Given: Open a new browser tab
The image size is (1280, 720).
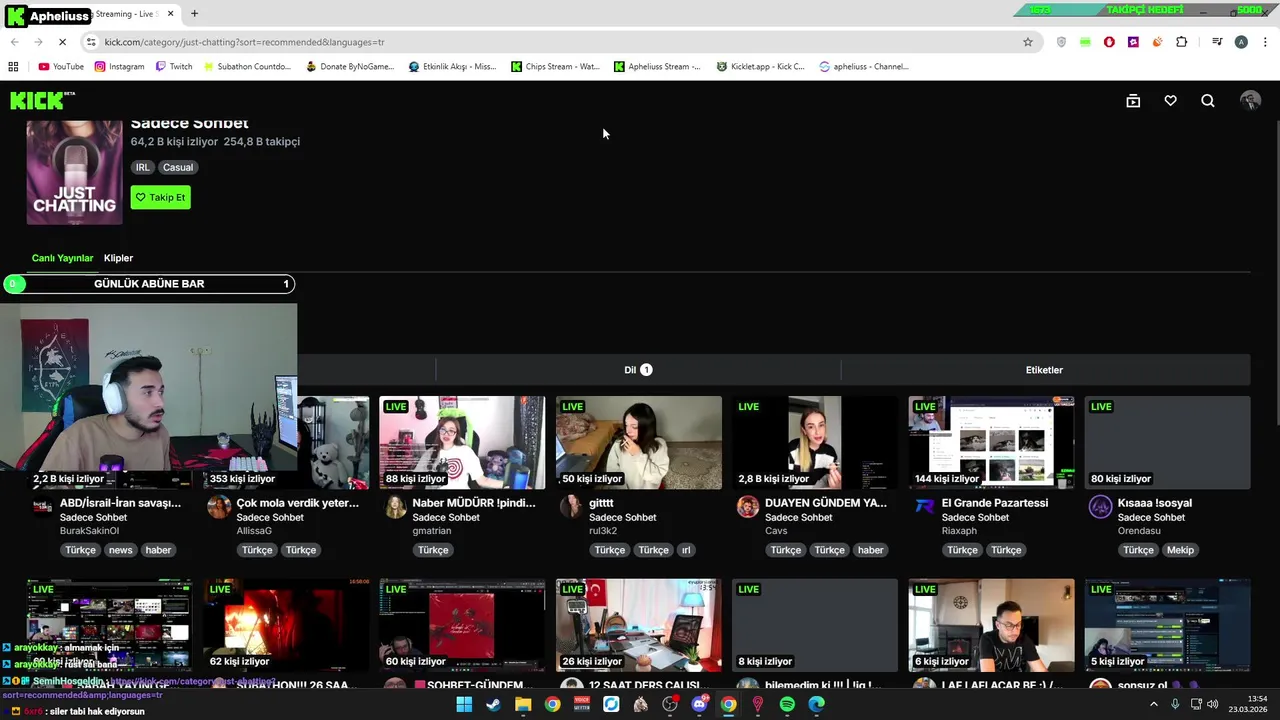Looking at the screenshot, I should (x=194, y=14).
